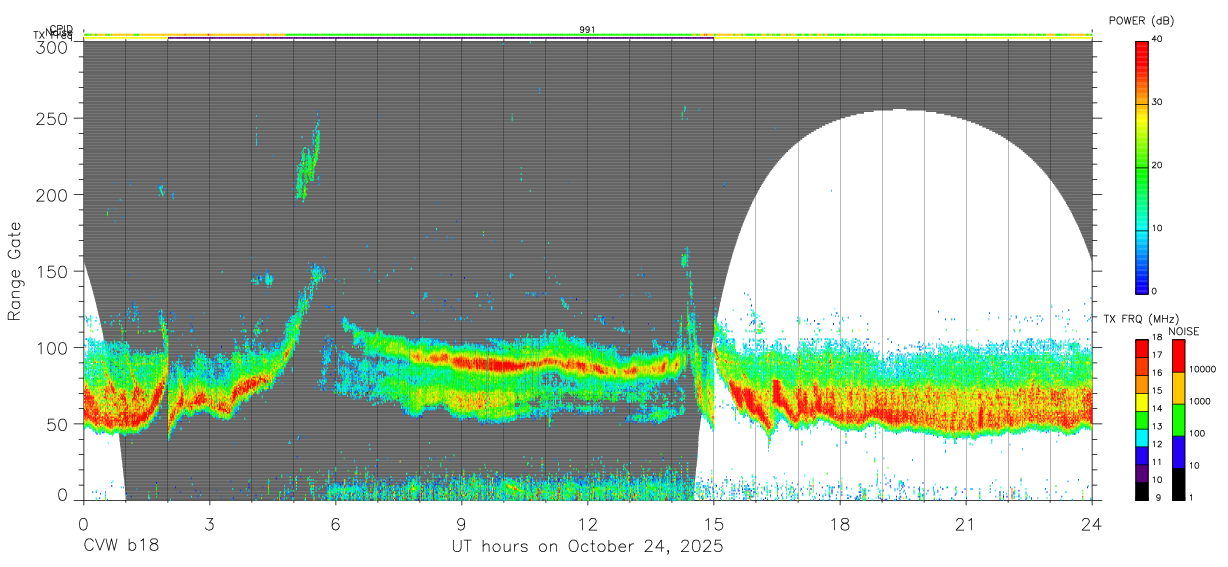Screen dimensions: 1228x567
Task: Click the 100 label on the NOISE scale
Action: click(x=1197, y=434)
